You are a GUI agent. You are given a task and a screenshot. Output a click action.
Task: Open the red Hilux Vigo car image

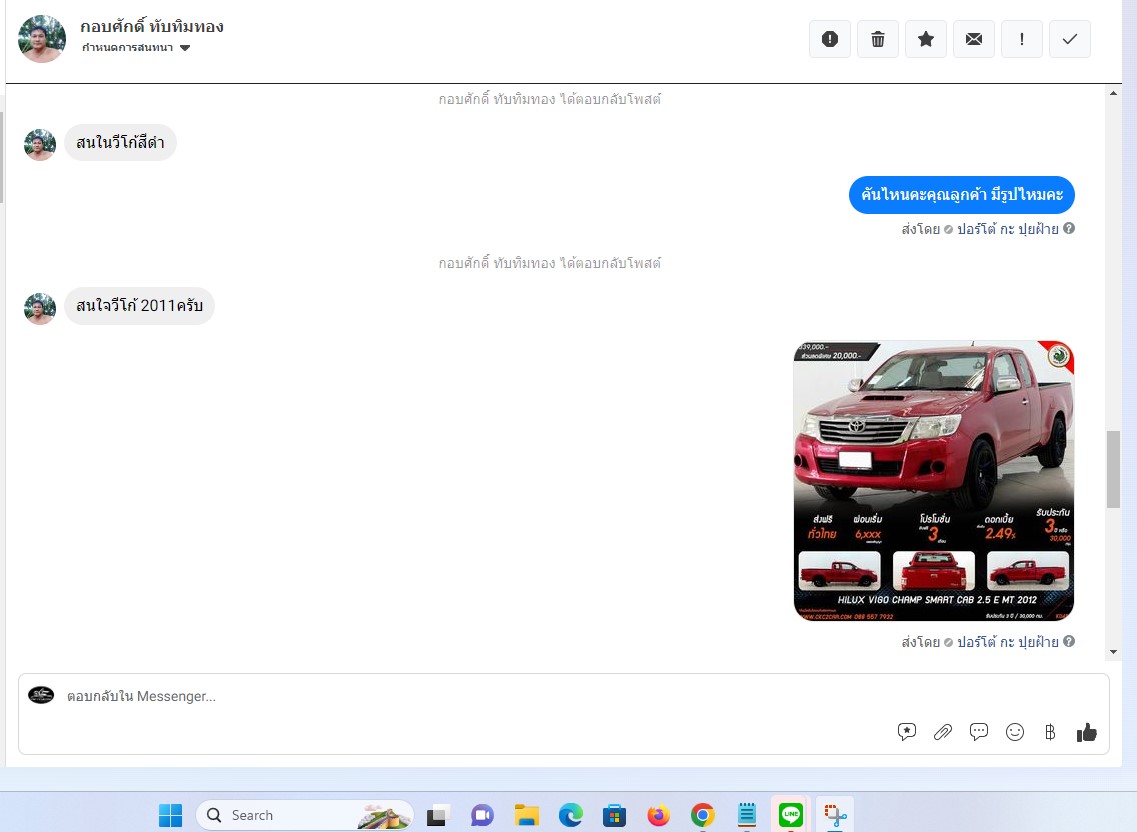[933, 481]
